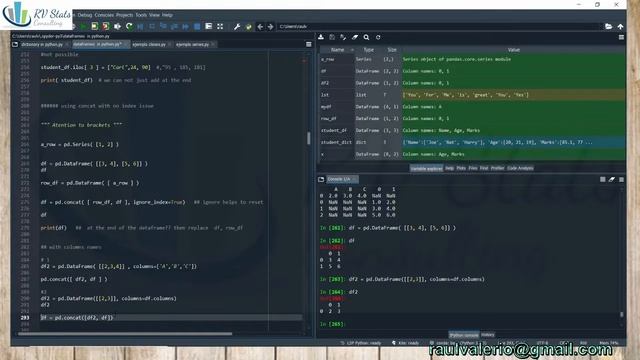Image resolution: width=640 pixels, height=360 pixels.
Task: Click the blue Stop debugging square
Action: tap(197, 27)
